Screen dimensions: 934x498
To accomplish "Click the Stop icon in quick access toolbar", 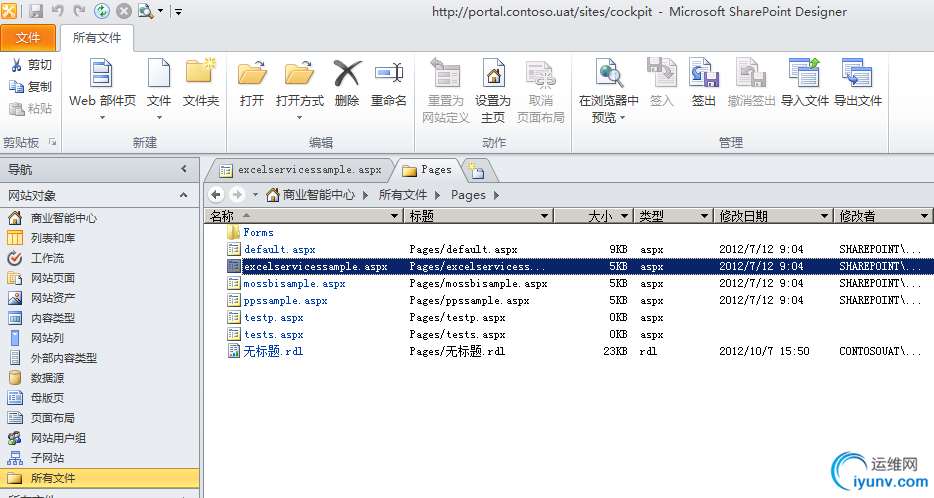I will (x=123, y=11).
